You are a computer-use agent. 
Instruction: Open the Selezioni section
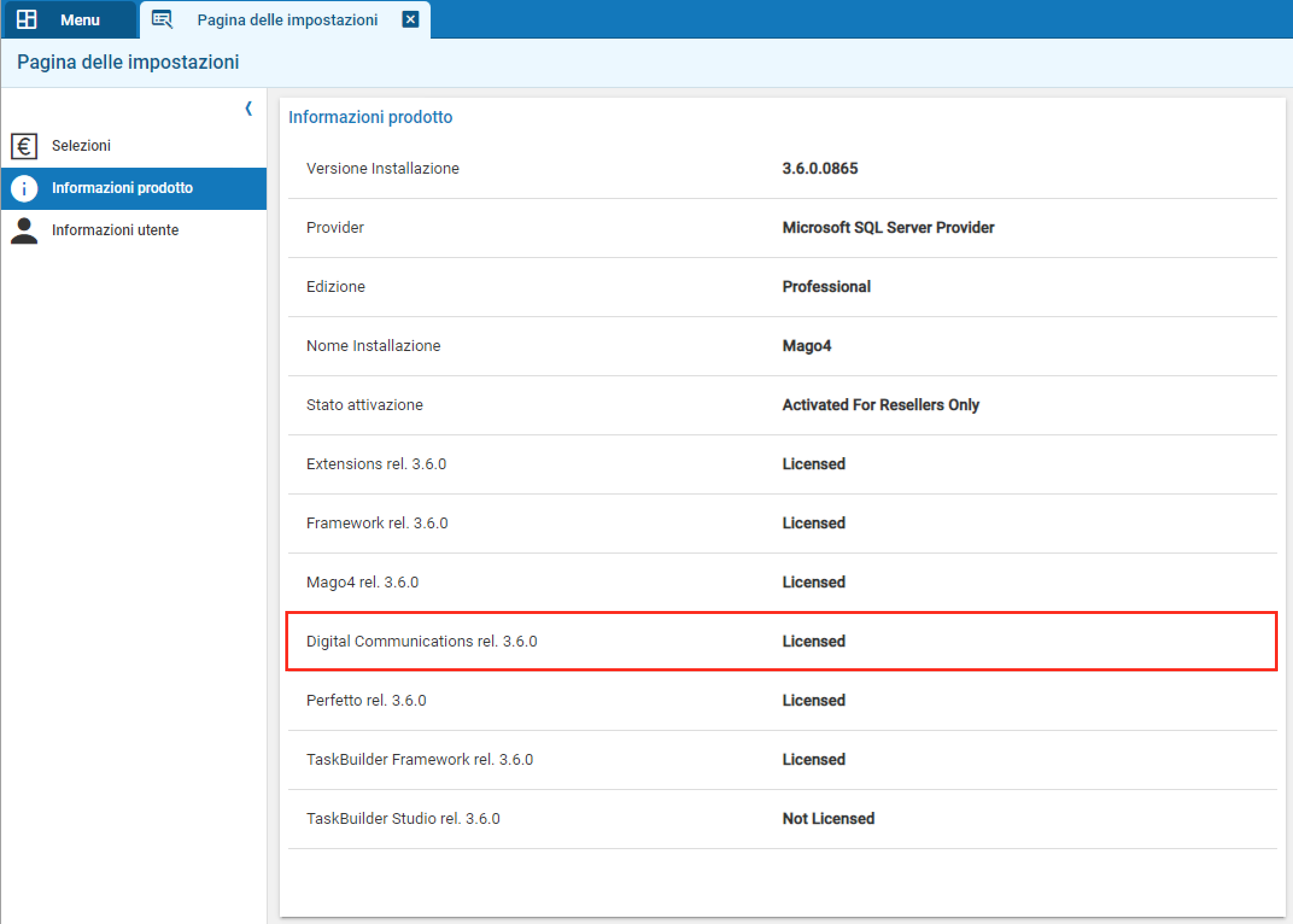point(134,146)
